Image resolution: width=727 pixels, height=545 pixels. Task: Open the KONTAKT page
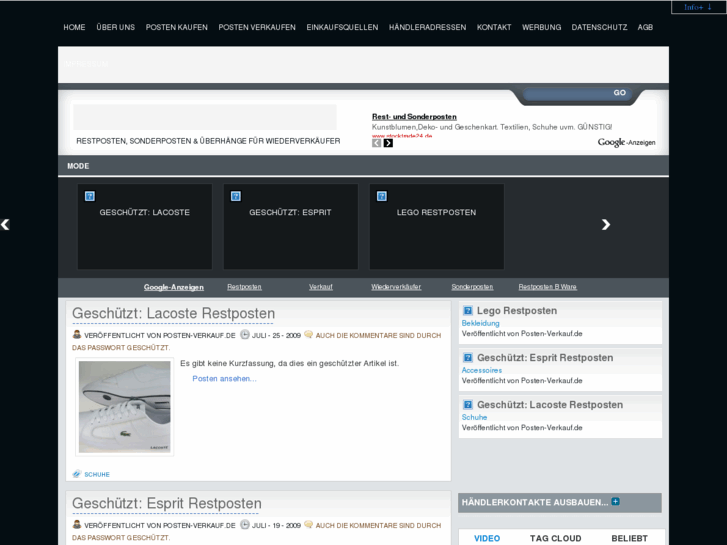point(494,27)
